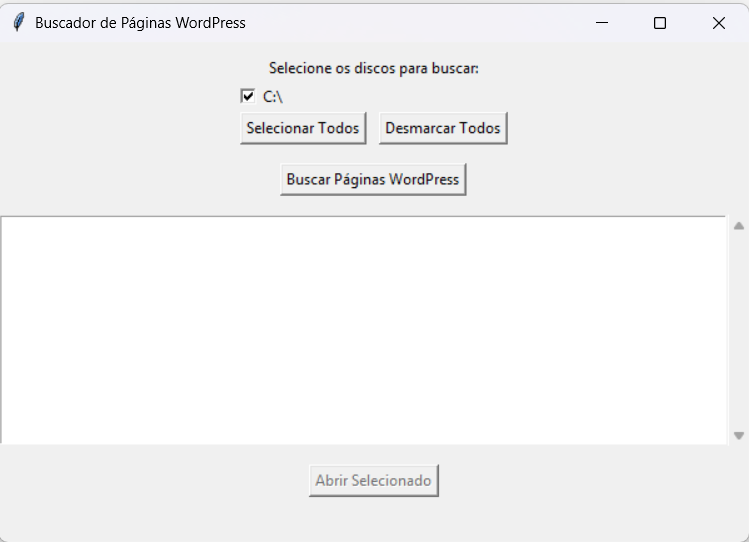Click the Desmarcar Todos button
749x542 pixels.
443,128
